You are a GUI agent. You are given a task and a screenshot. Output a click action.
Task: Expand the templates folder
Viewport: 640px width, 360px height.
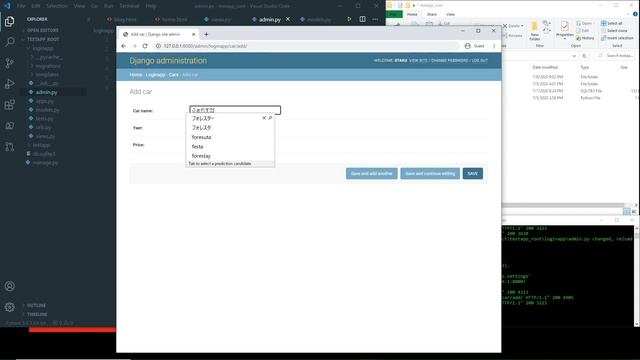(44, 75)
